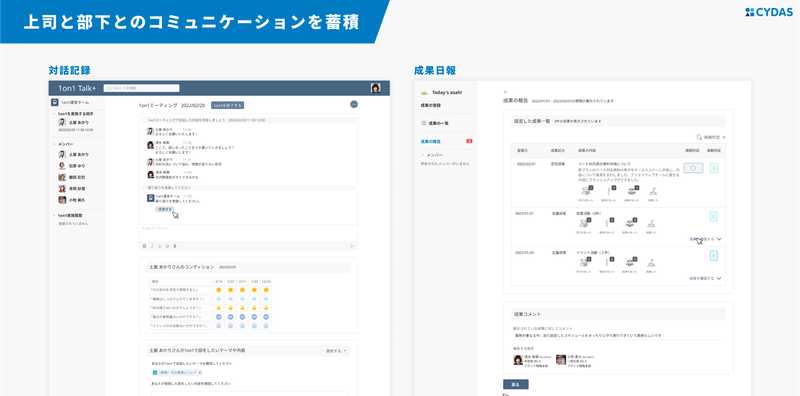800x396 pixels.
Task: Click the Today's asahi sun icon
Action: pyautogui.click(x=424, y=93)
